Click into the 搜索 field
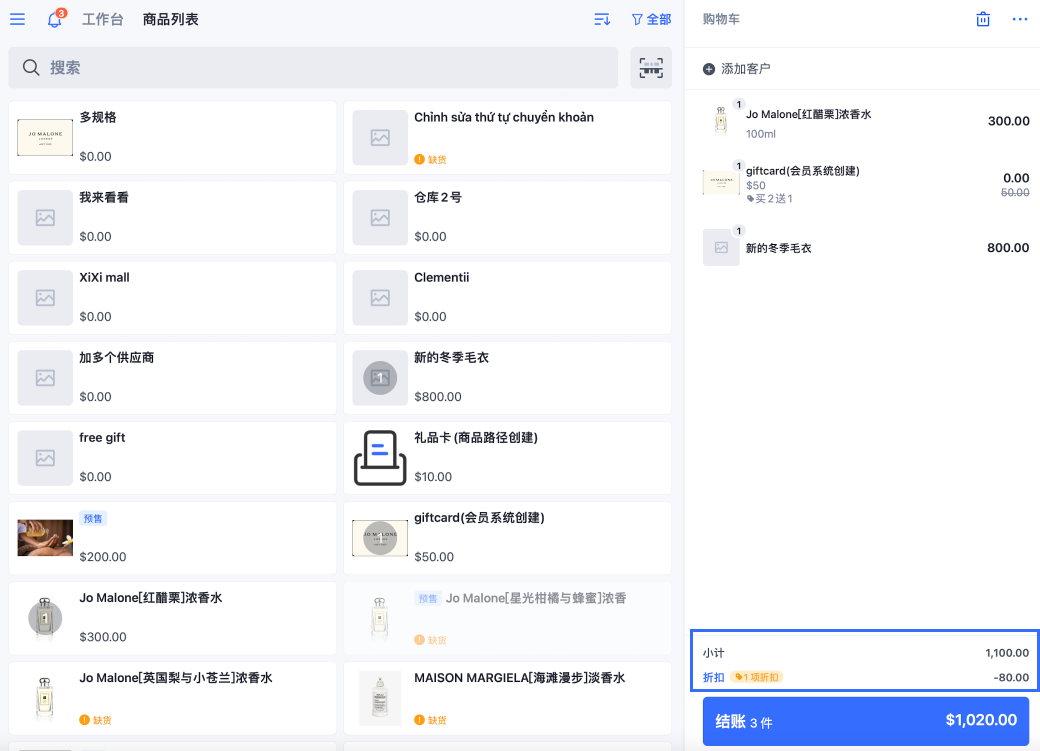Image resolution: width=1040 pixels, height=751 pixels. coord(313,68)
